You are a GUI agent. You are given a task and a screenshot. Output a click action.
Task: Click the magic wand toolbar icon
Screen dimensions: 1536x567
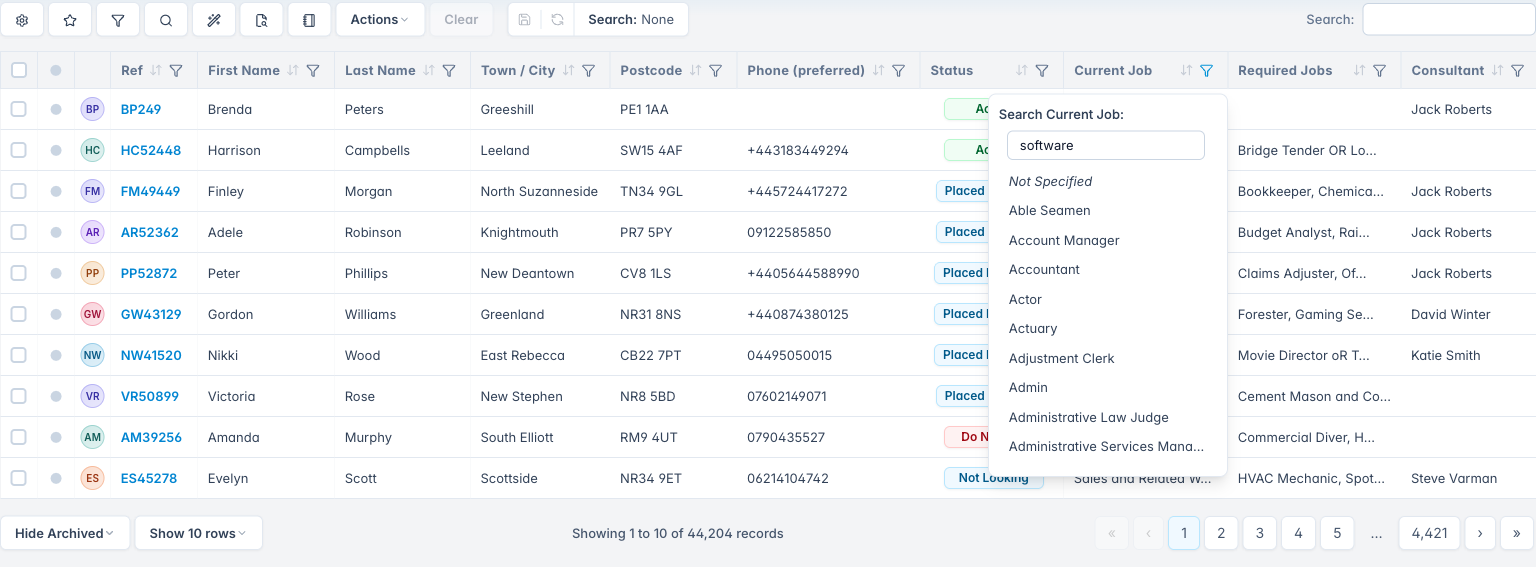(x=214, y=20)
